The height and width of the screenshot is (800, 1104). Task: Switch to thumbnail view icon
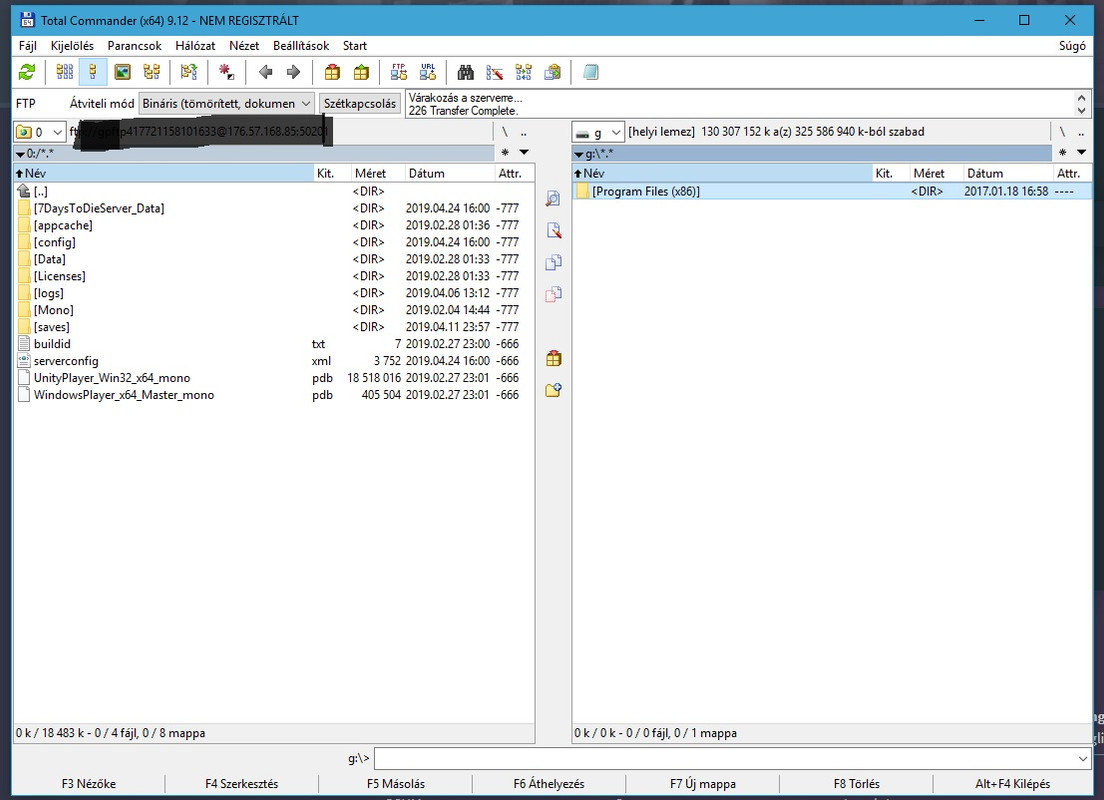coord(123,72)
